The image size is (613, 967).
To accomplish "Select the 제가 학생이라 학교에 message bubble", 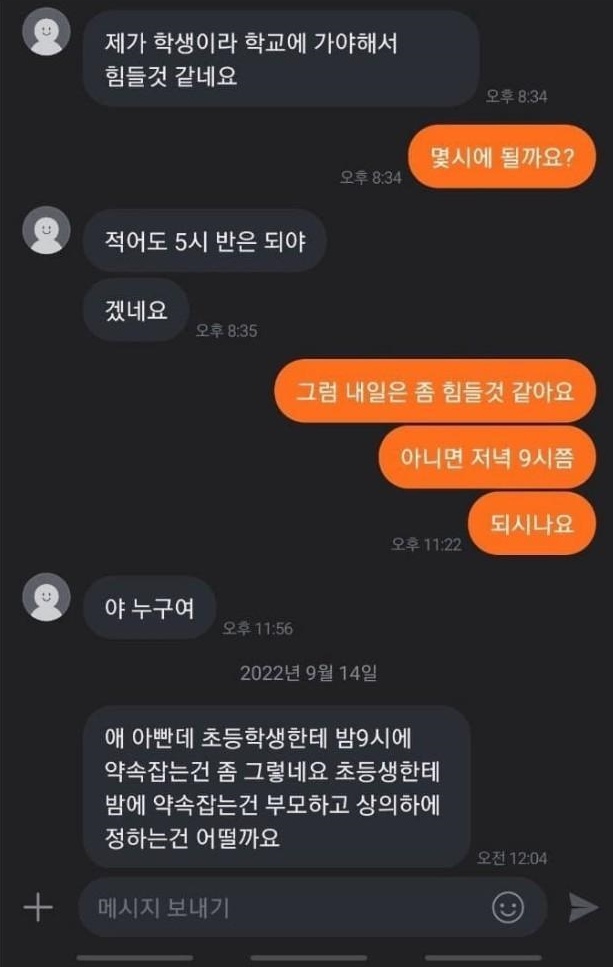I will [281, 59].
